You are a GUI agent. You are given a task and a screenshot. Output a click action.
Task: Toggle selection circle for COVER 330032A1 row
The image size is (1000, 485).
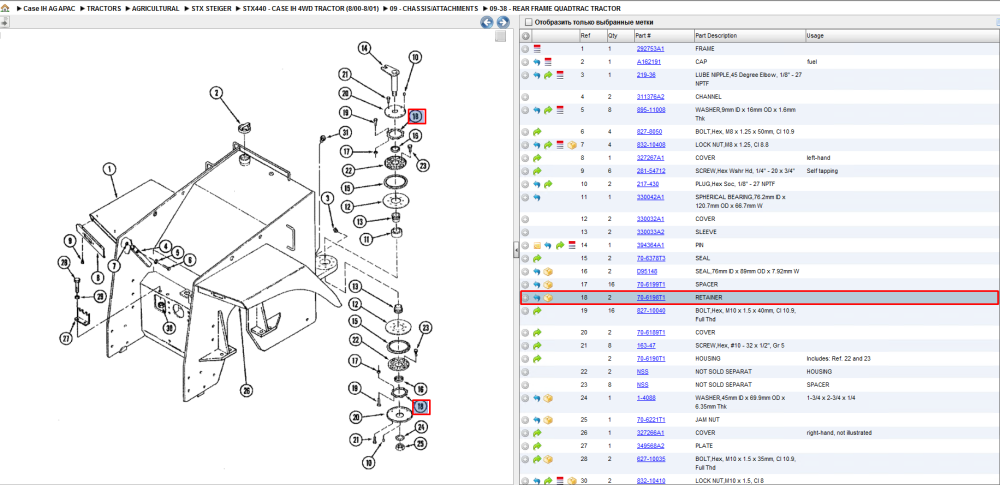pyautogui.click(x=526, y=219)
